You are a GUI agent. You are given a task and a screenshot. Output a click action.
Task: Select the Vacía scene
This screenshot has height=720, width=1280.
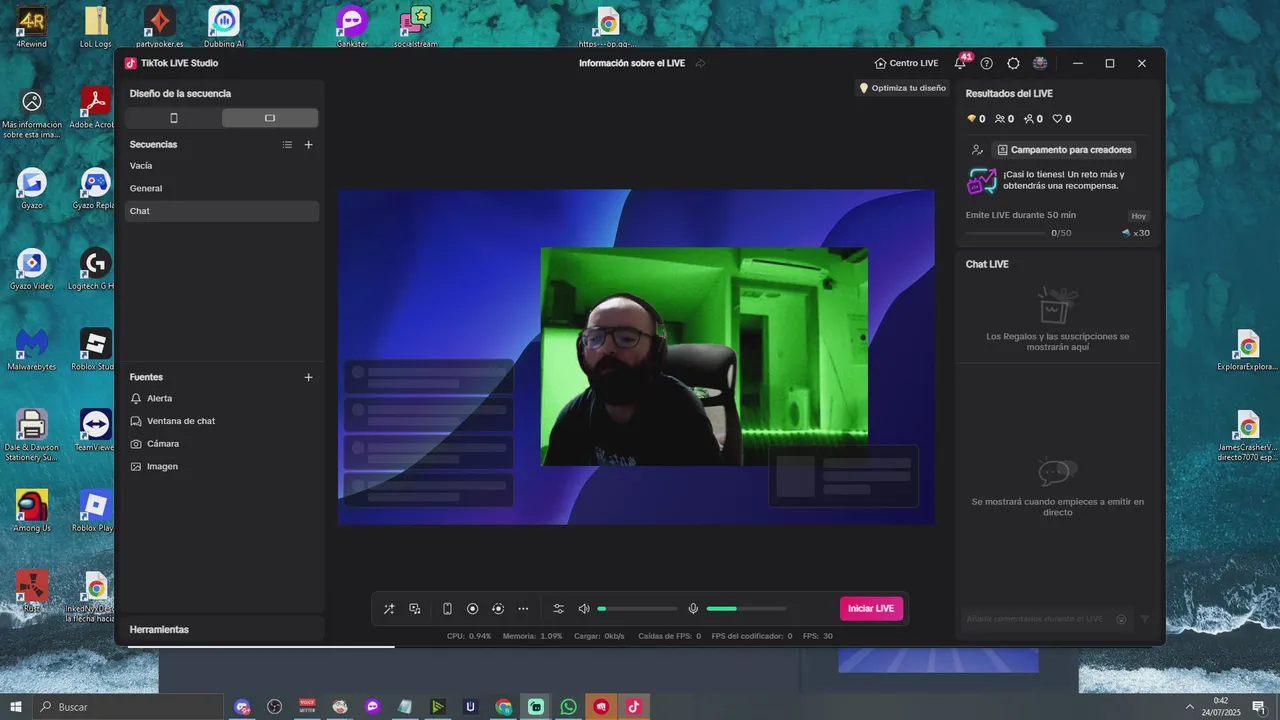click(222, 166)
